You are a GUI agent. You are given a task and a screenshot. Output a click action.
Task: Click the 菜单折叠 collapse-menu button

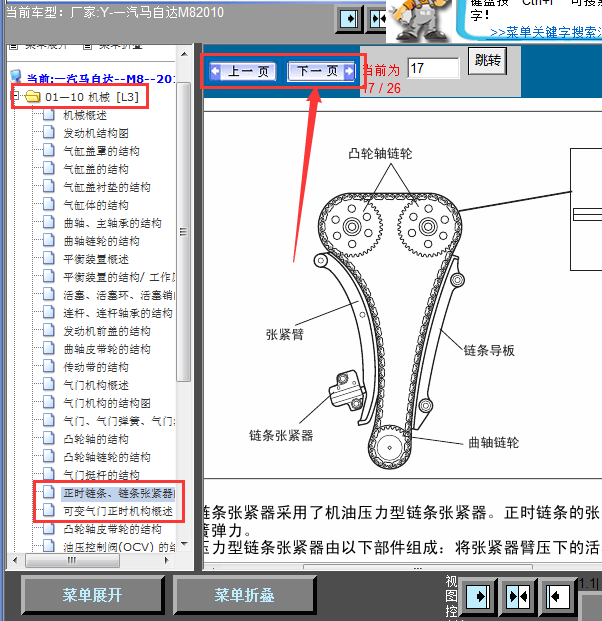pos(244,595)
